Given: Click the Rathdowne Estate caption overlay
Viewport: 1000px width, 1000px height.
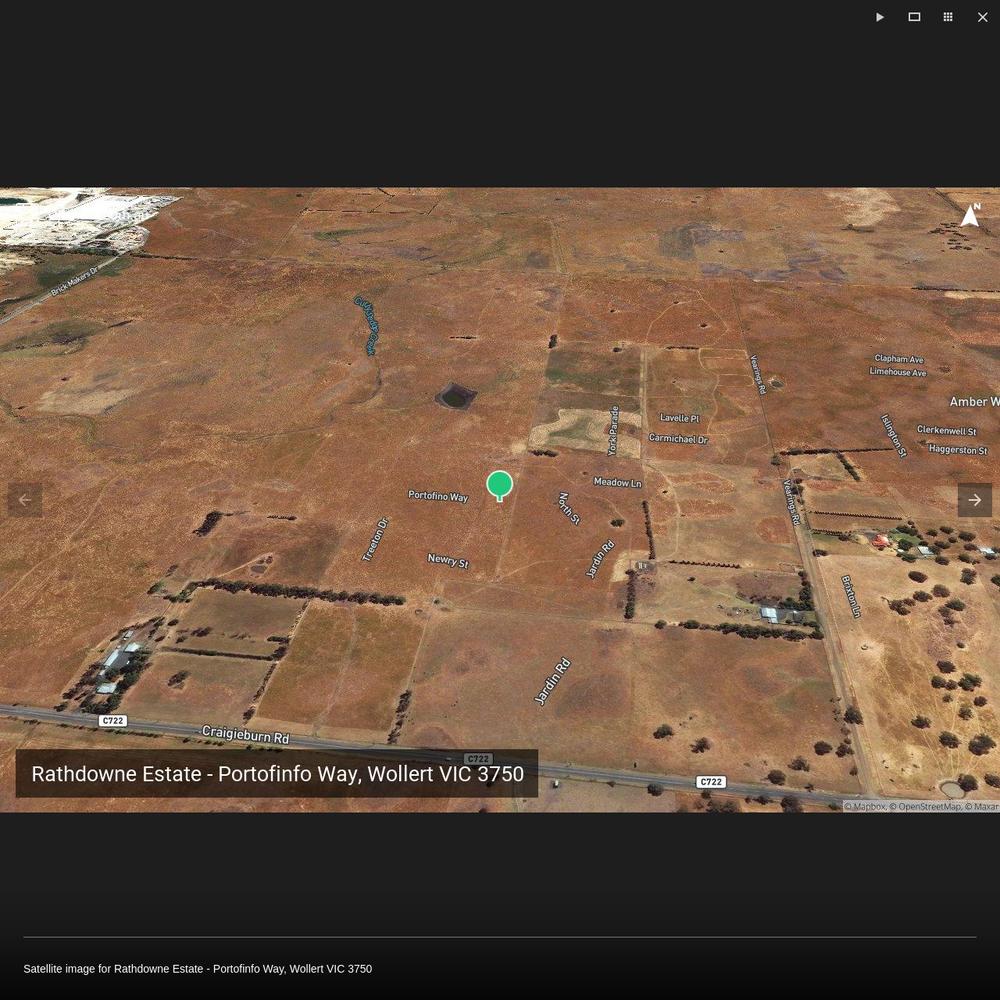Looking at the screenshot, I should point(277,774).
